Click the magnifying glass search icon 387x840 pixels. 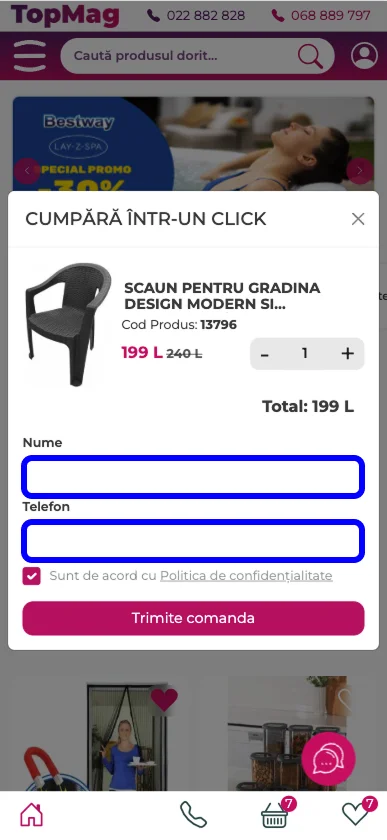click(x=310, y=56)
